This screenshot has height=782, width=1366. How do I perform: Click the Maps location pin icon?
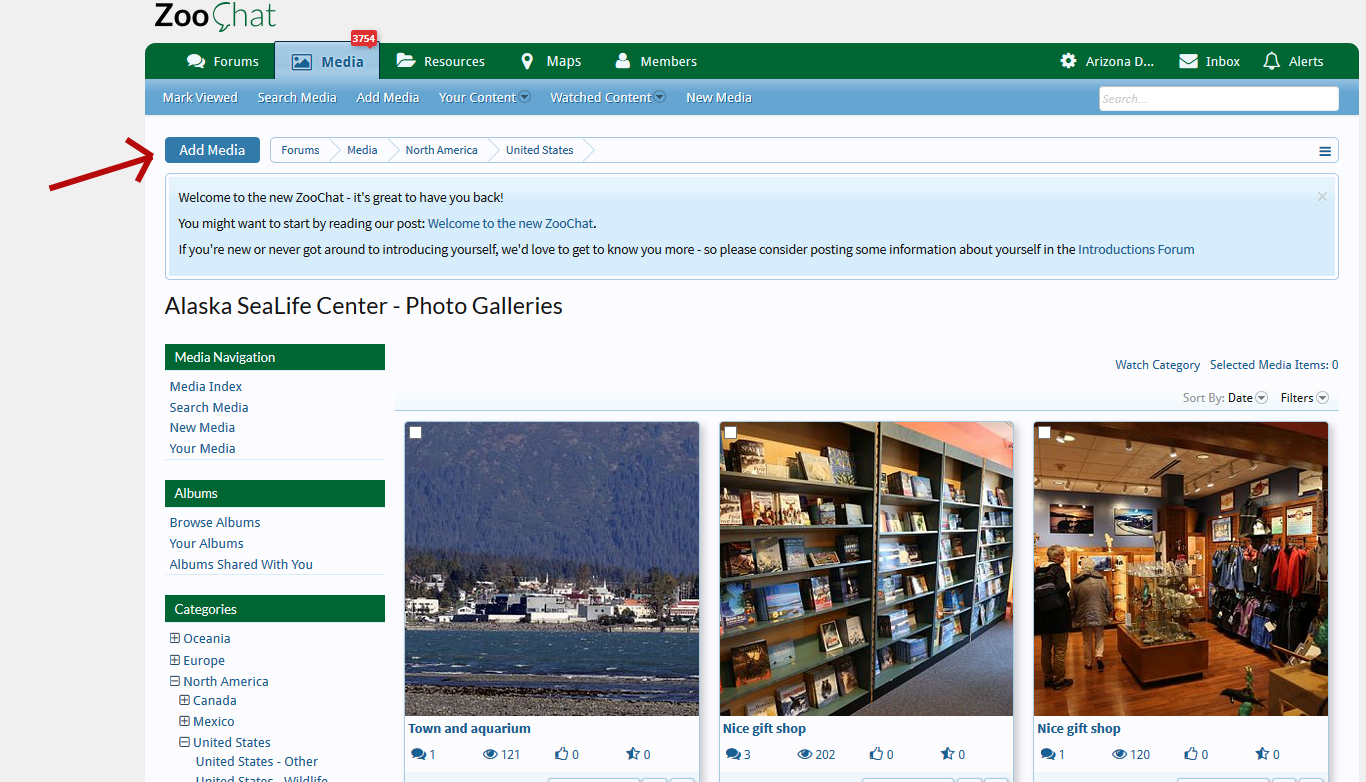click(527, 61)
